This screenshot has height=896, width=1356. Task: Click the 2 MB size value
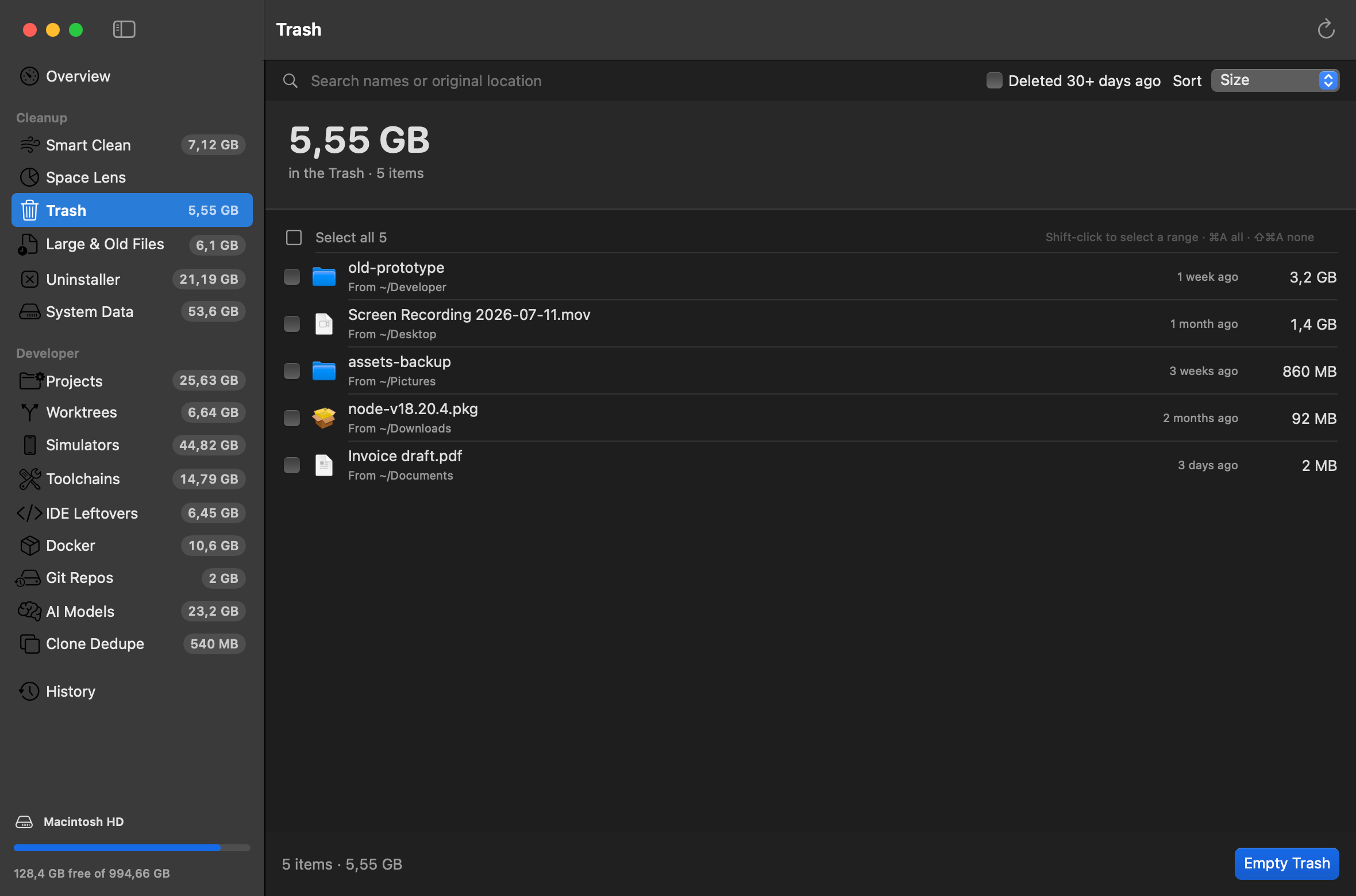click(x=1319, y=466)
